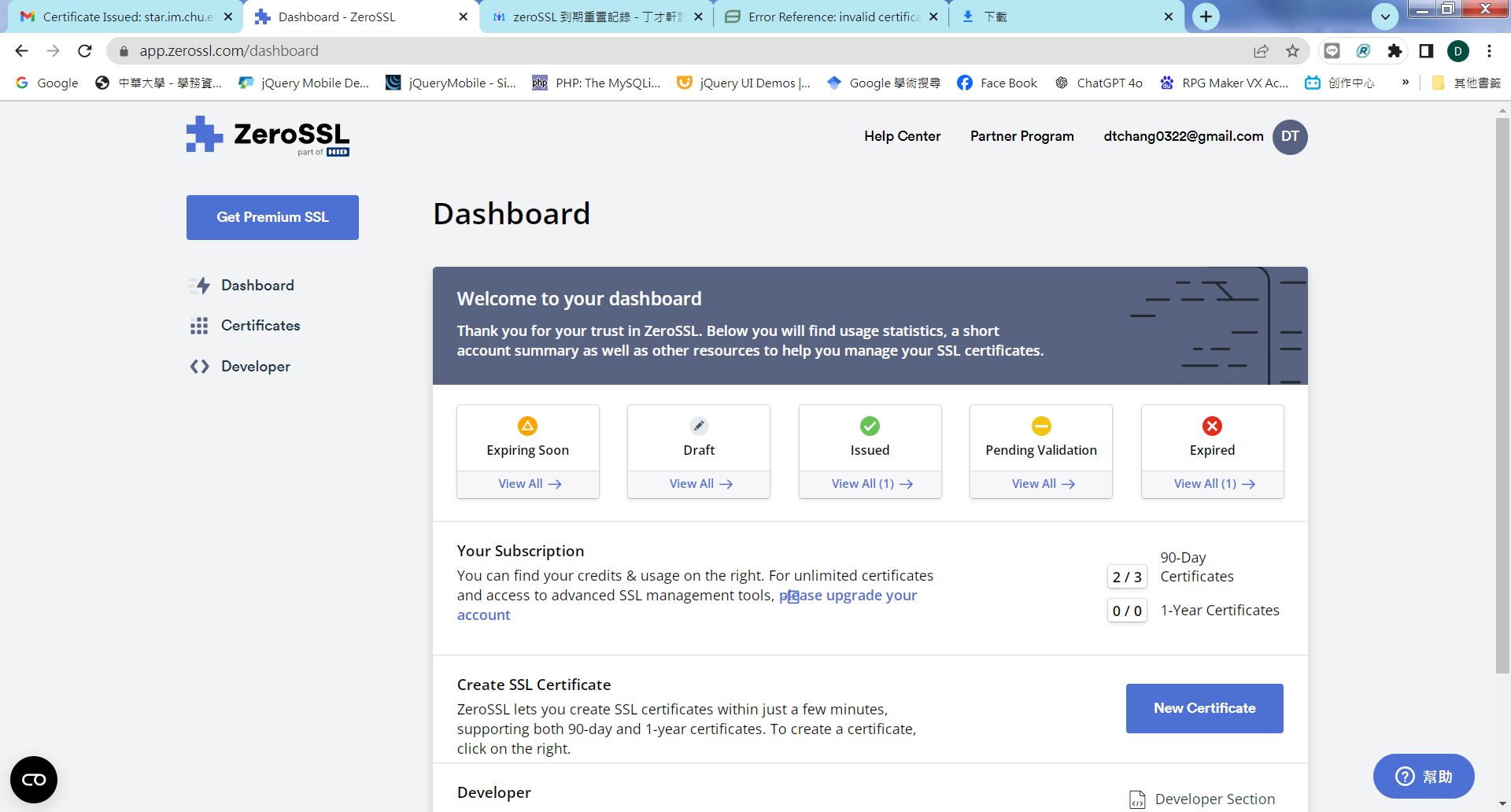Click the Developer code brackets icon

pos(199,367)
